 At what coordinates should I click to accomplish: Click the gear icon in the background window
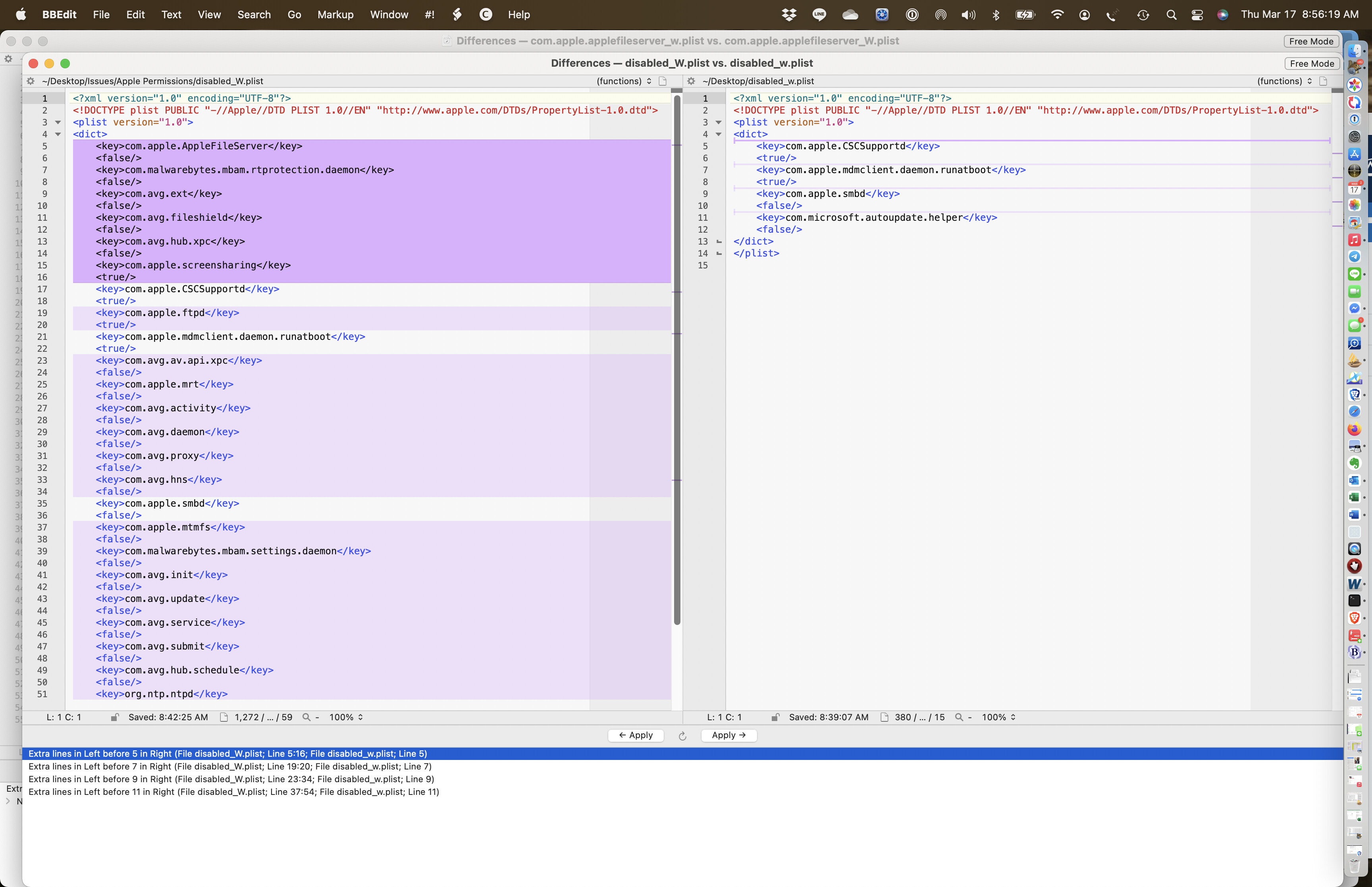click(x=8, y=59)
